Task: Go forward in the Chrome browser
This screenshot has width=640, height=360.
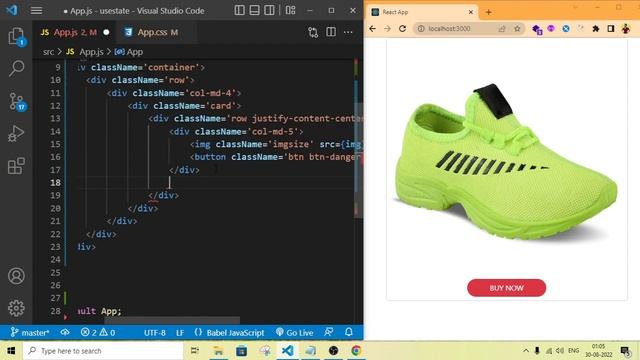Action: click(387, 29)
